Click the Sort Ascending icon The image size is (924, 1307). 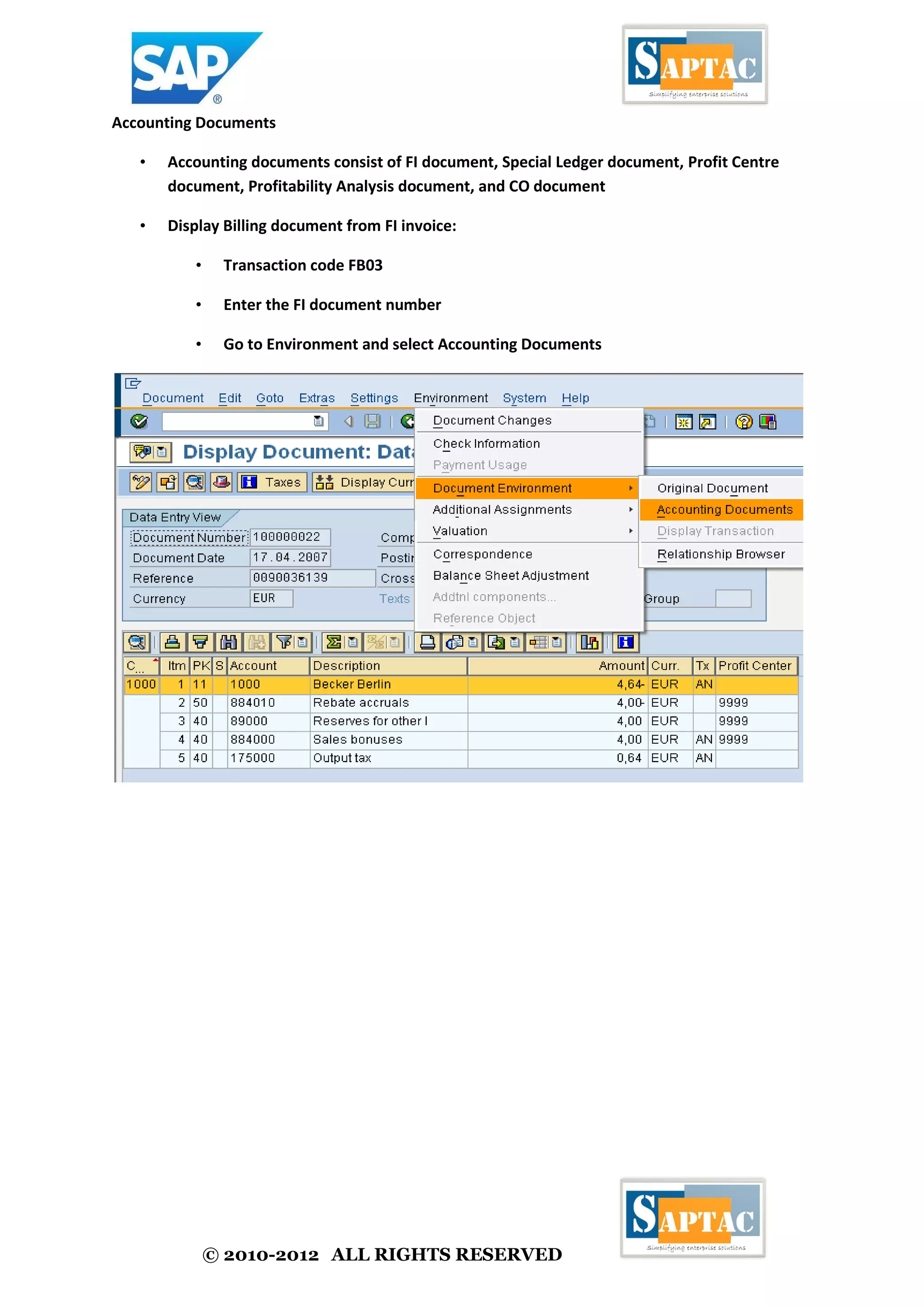(172, 643)
